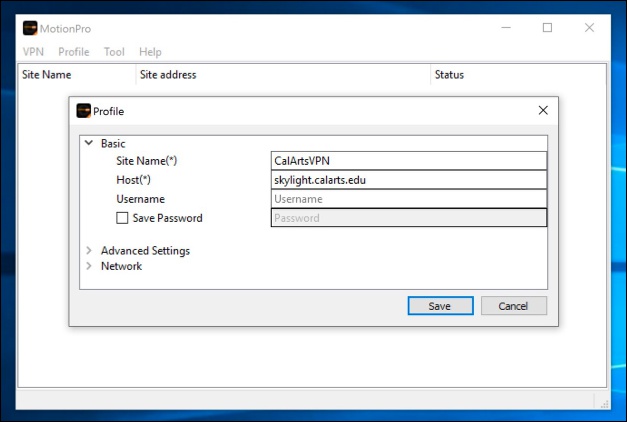Click the Username label
The width and height of the screenshot is (627, 422).
[x=140, y=199]
